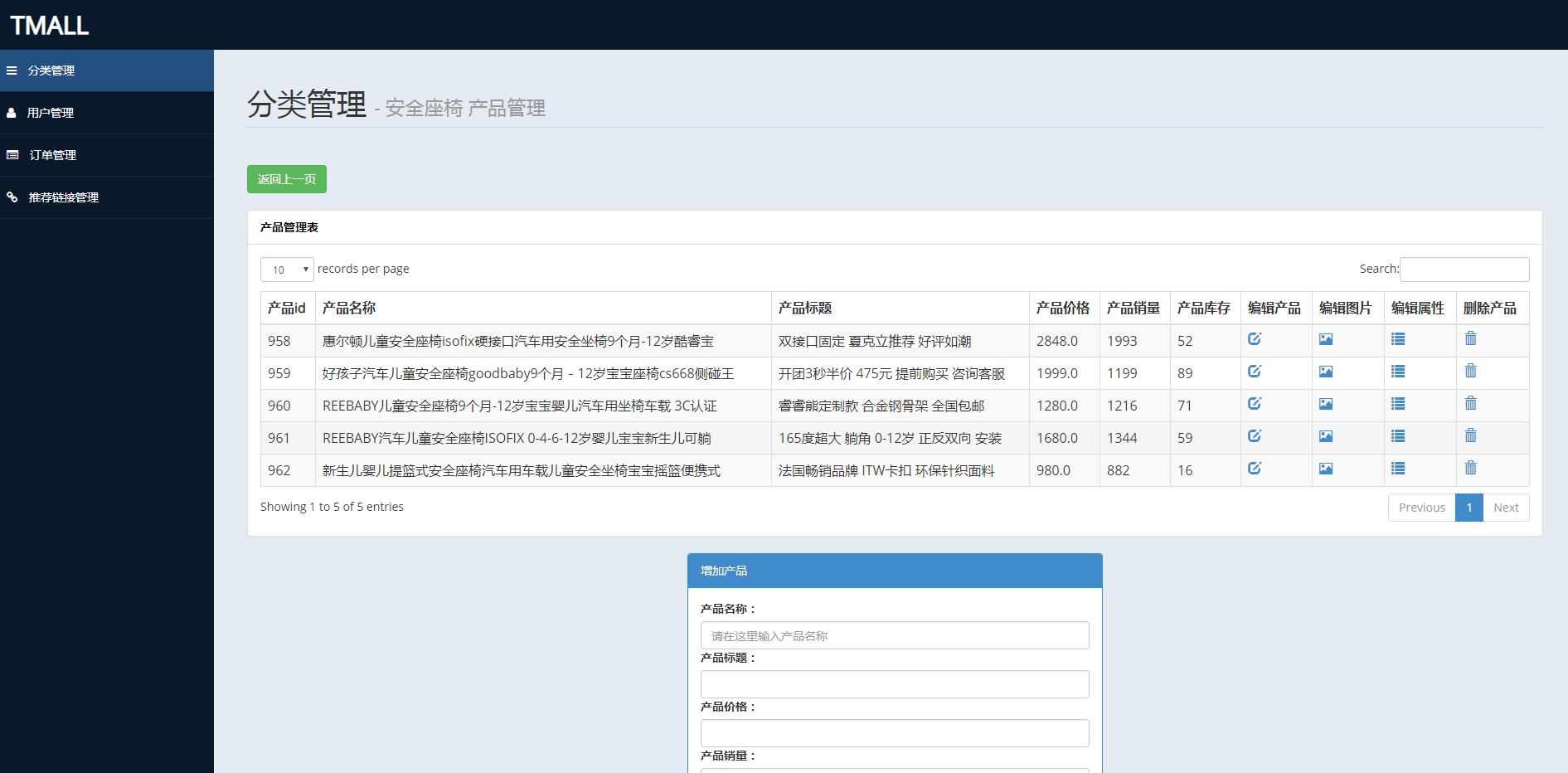Click the 产品名称 input in add form
The image size is (1568, 773).
895,635
